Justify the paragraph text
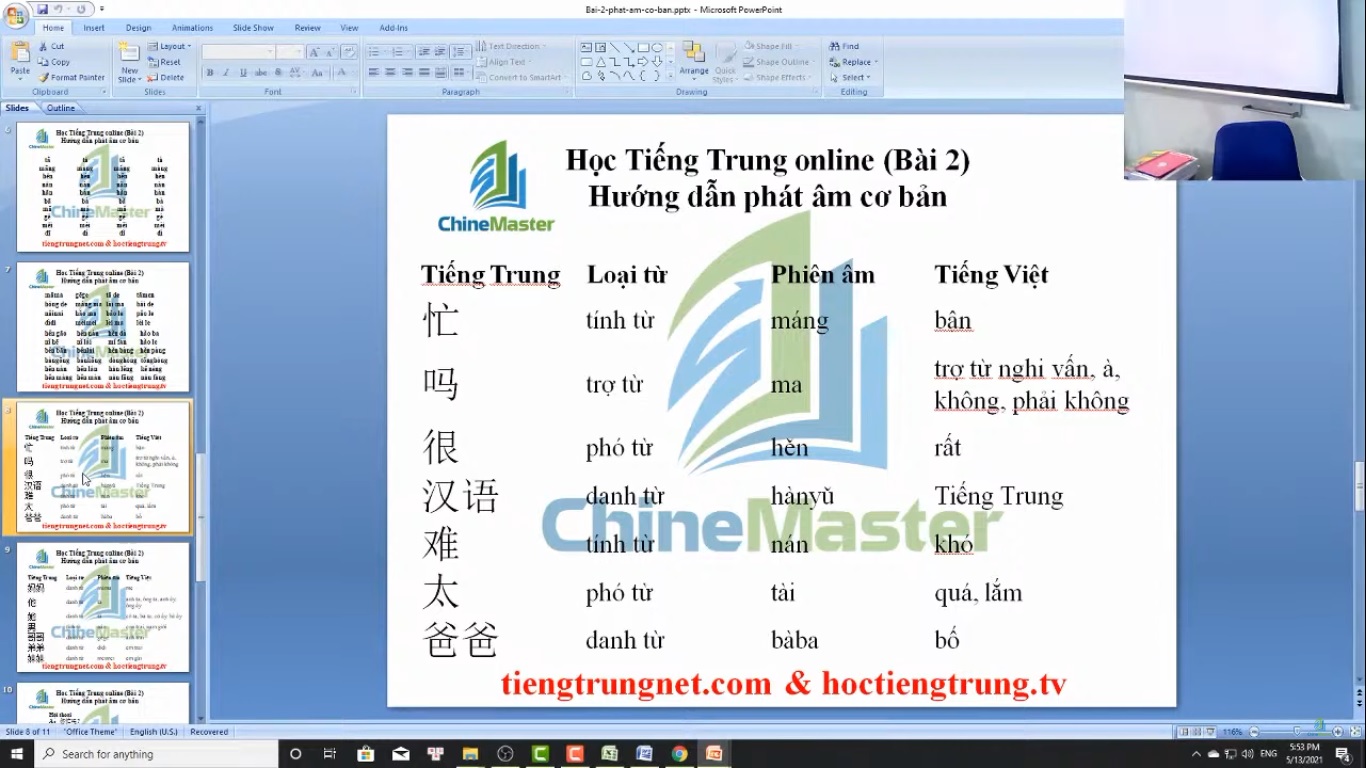1368x768 pixels. 424,73
